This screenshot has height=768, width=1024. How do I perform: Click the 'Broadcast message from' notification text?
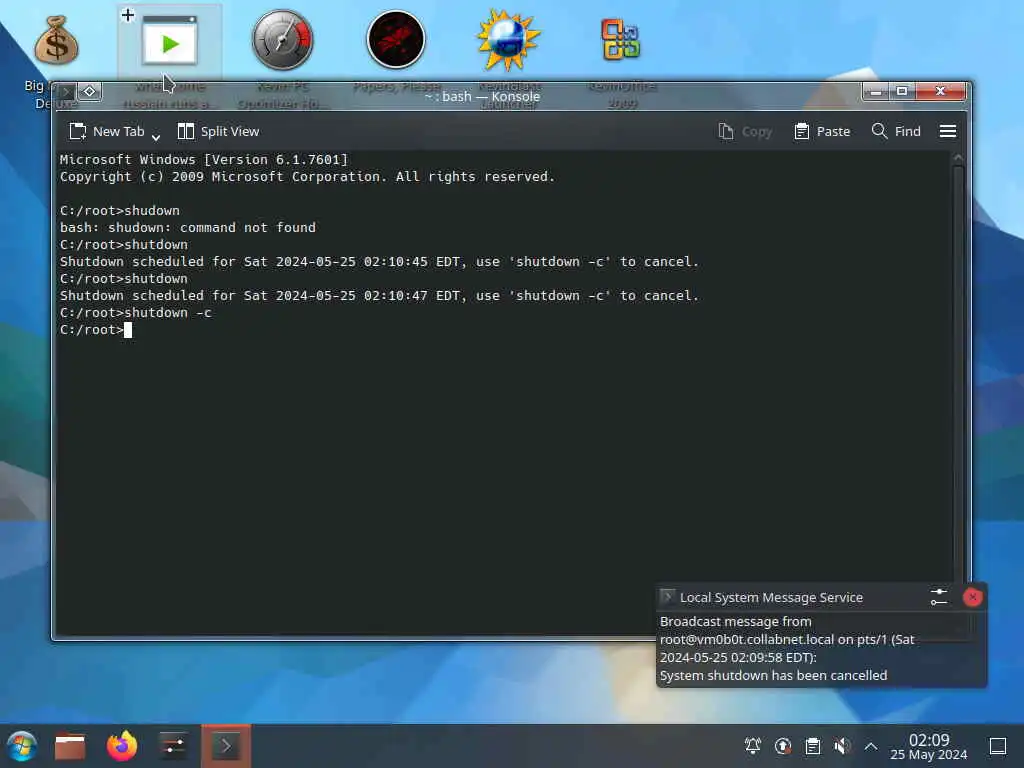click(735, 621)
